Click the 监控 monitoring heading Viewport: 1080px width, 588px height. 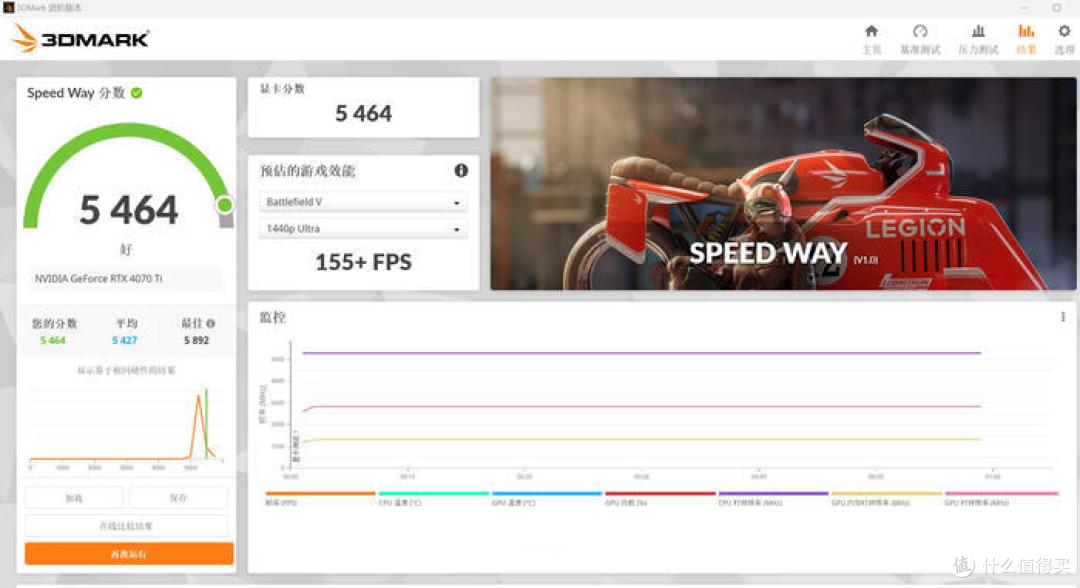click(x=272, y=317)
